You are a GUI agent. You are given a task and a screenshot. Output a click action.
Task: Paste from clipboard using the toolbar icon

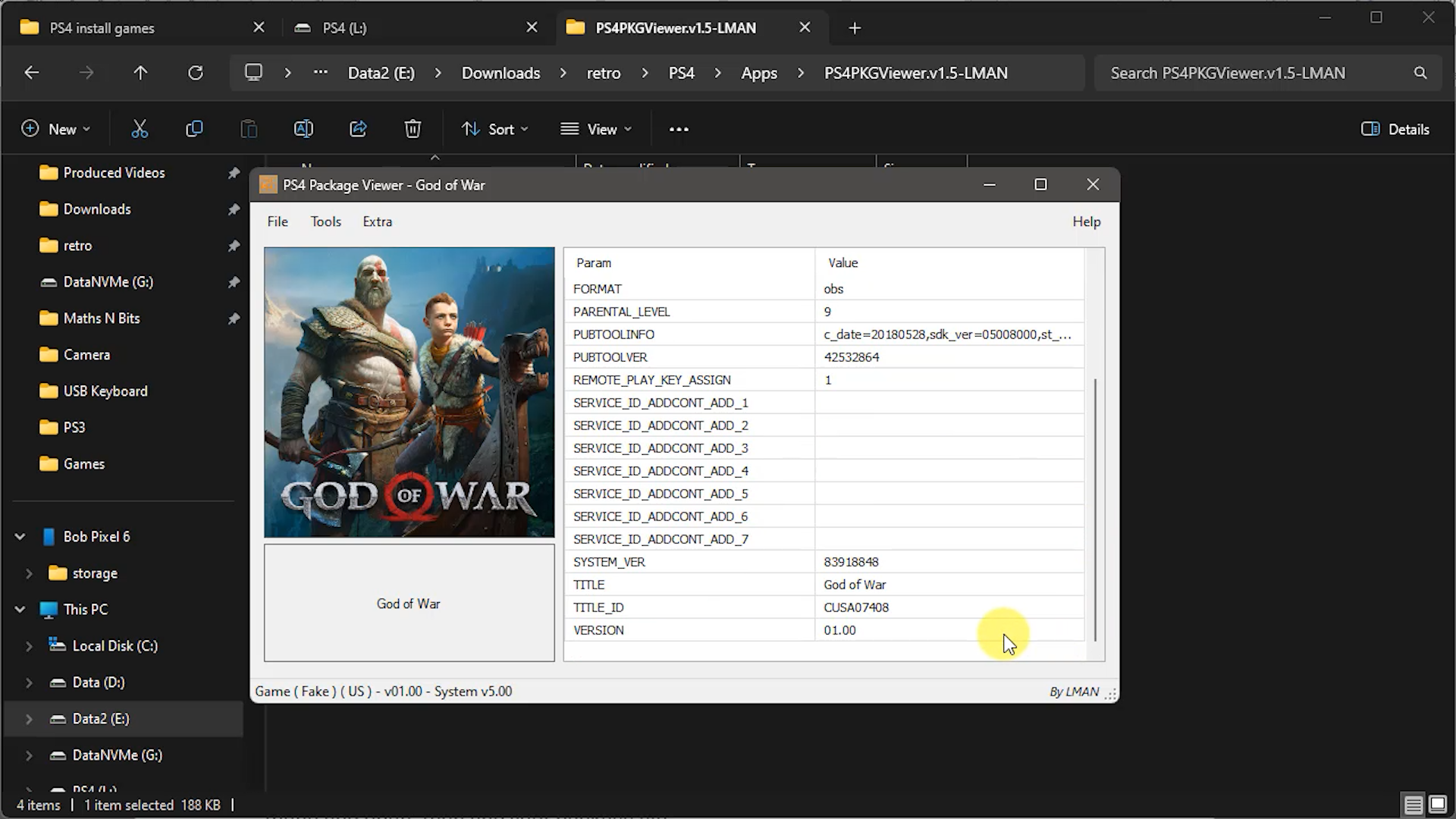click(x=249, y=128)
